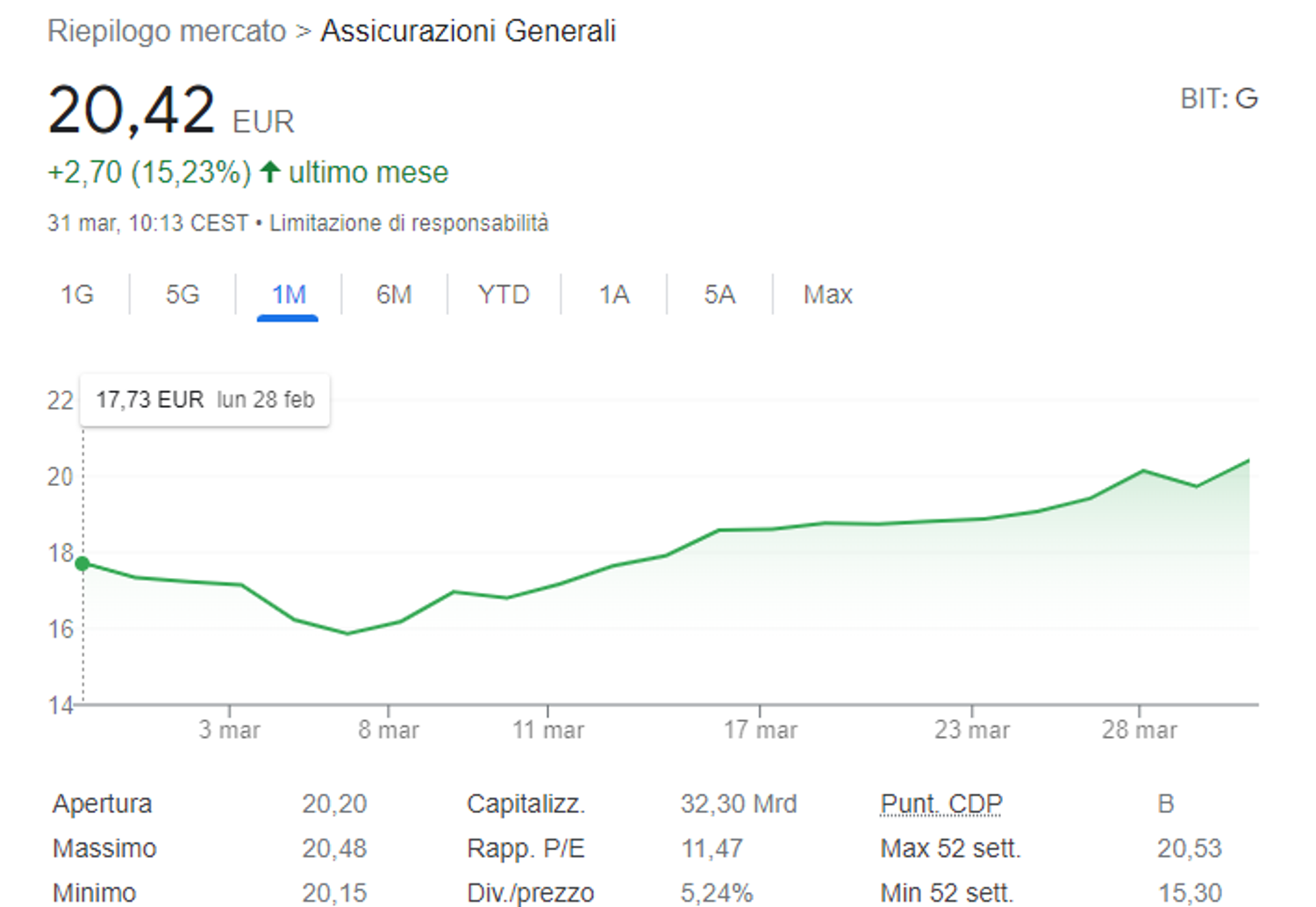
Task: Switch chart to 6M range
Action: [394, 295]
